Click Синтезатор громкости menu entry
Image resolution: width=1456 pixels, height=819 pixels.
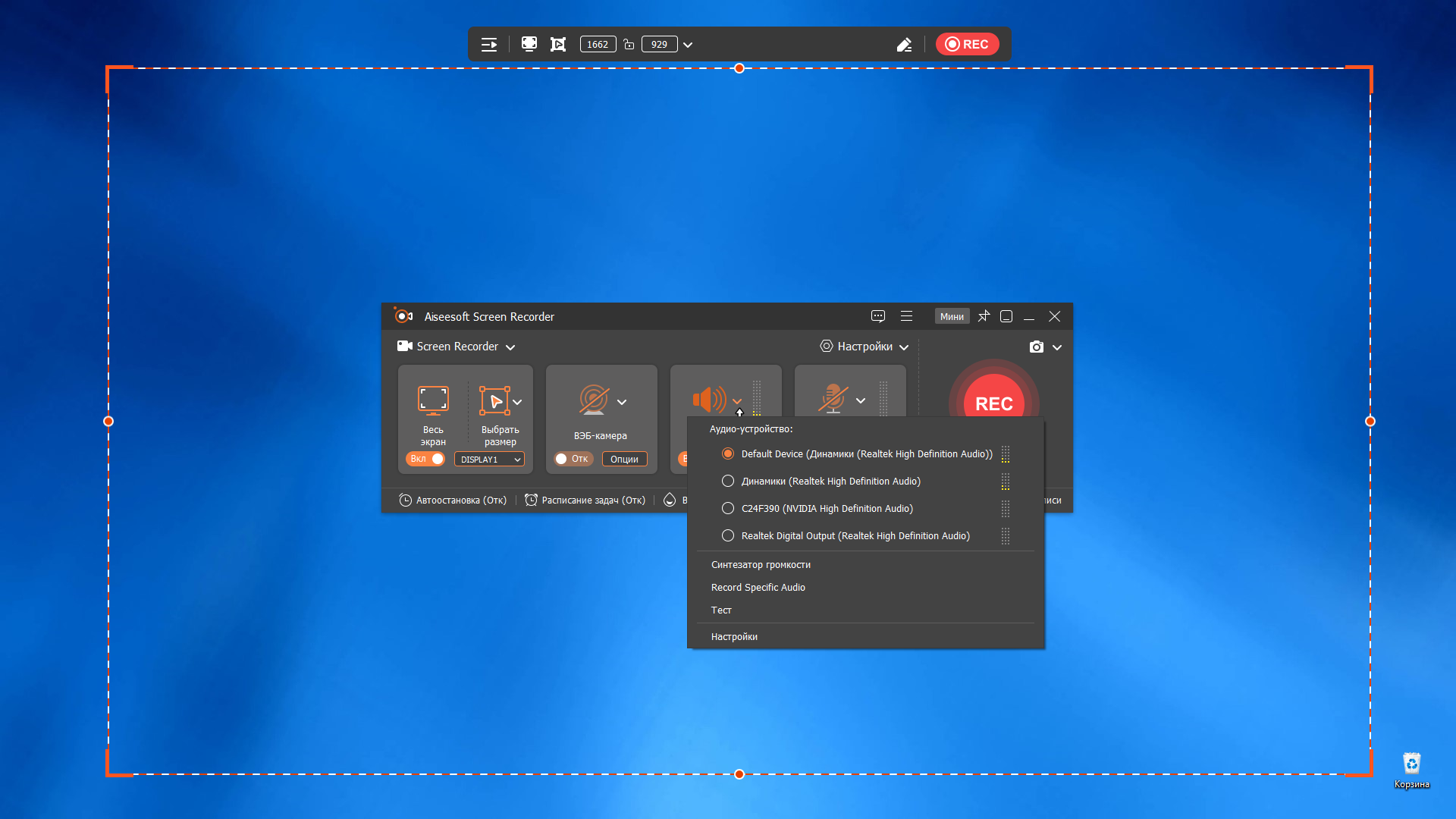(x=761, y=564)
